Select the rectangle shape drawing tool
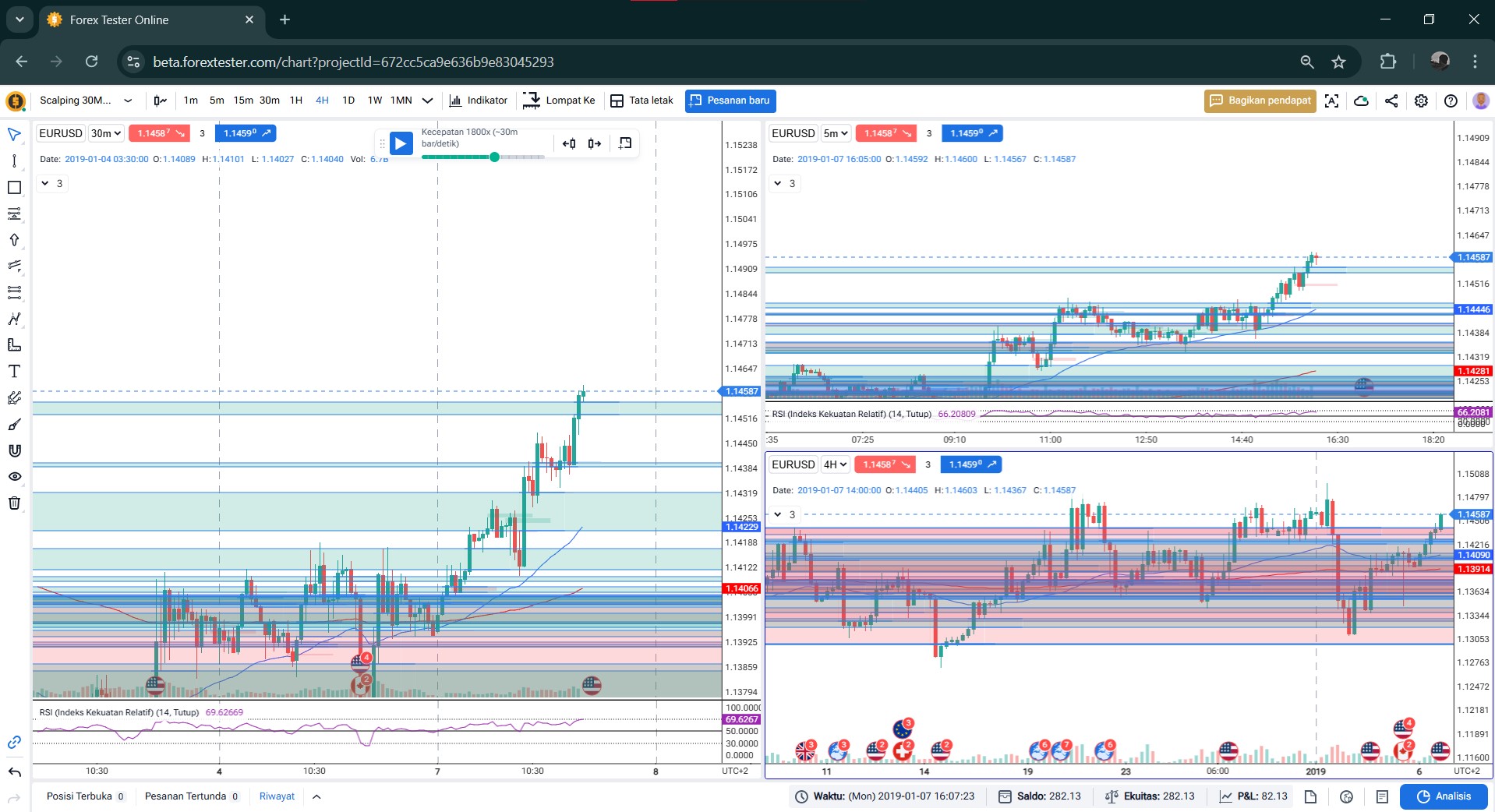The height and width of the screenshot is (812, 1495). click(x=14, y=187)
